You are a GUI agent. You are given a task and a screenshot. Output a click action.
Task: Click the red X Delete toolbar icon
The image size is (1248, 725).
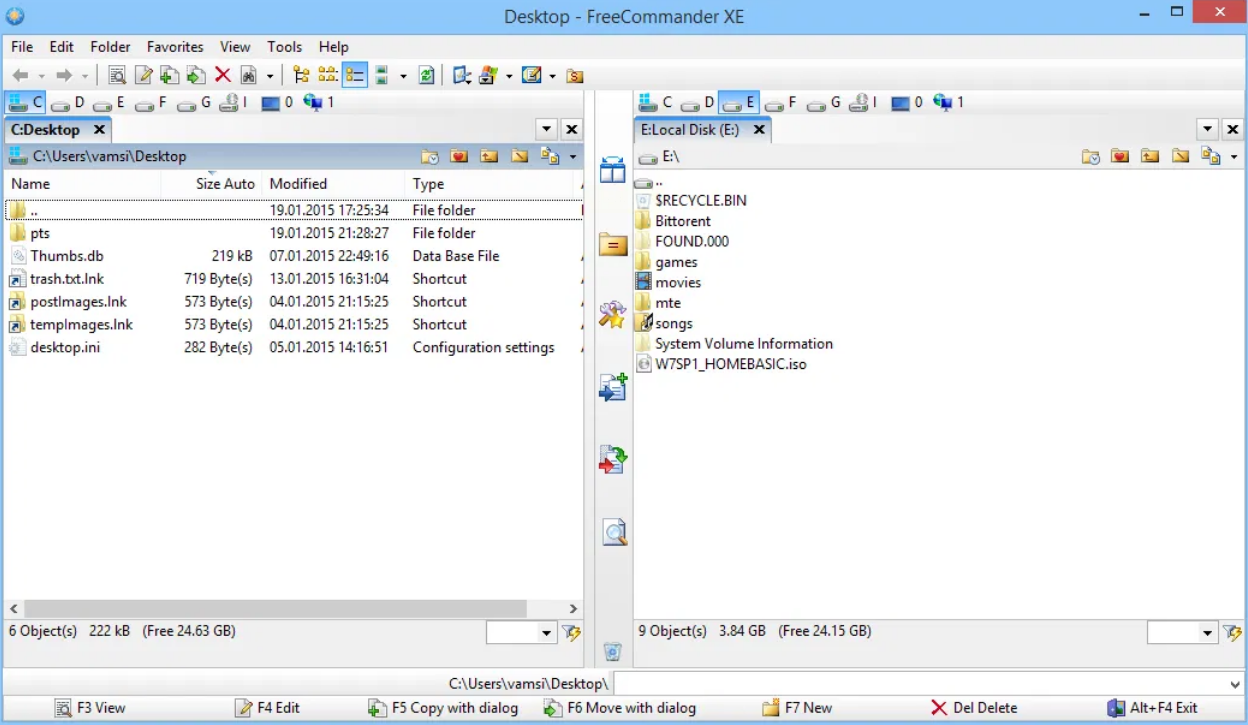pyautogui.click(x=223, y=75)
